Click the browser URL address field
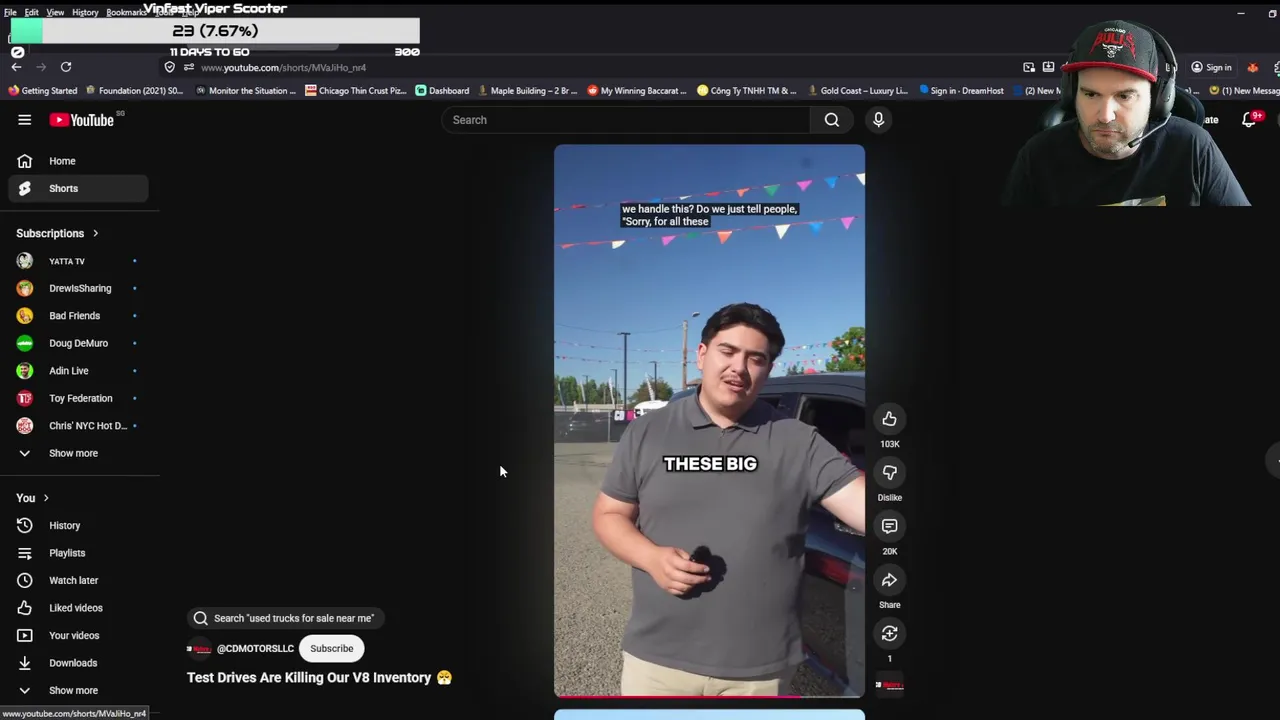 tap(590, 67)
